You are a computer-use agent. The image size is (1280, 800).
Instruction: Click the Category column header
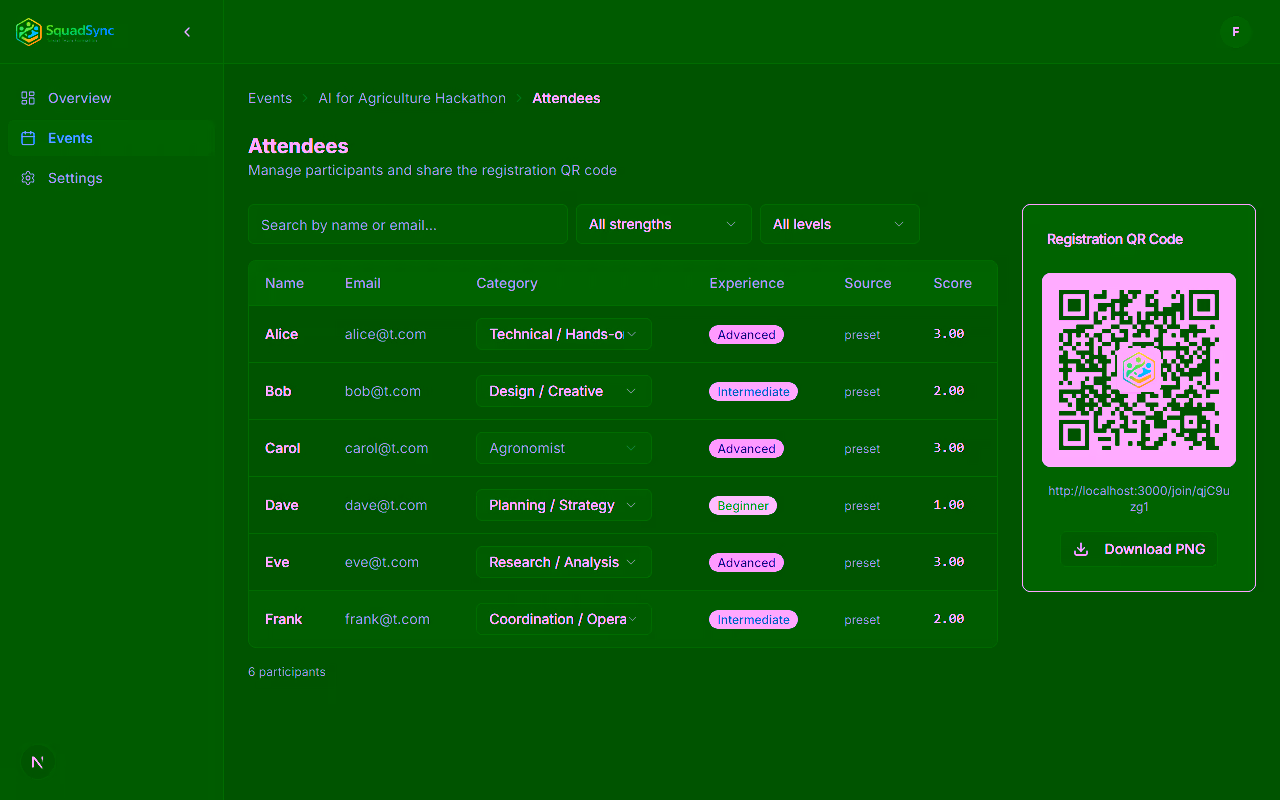(x=507, y=283)
